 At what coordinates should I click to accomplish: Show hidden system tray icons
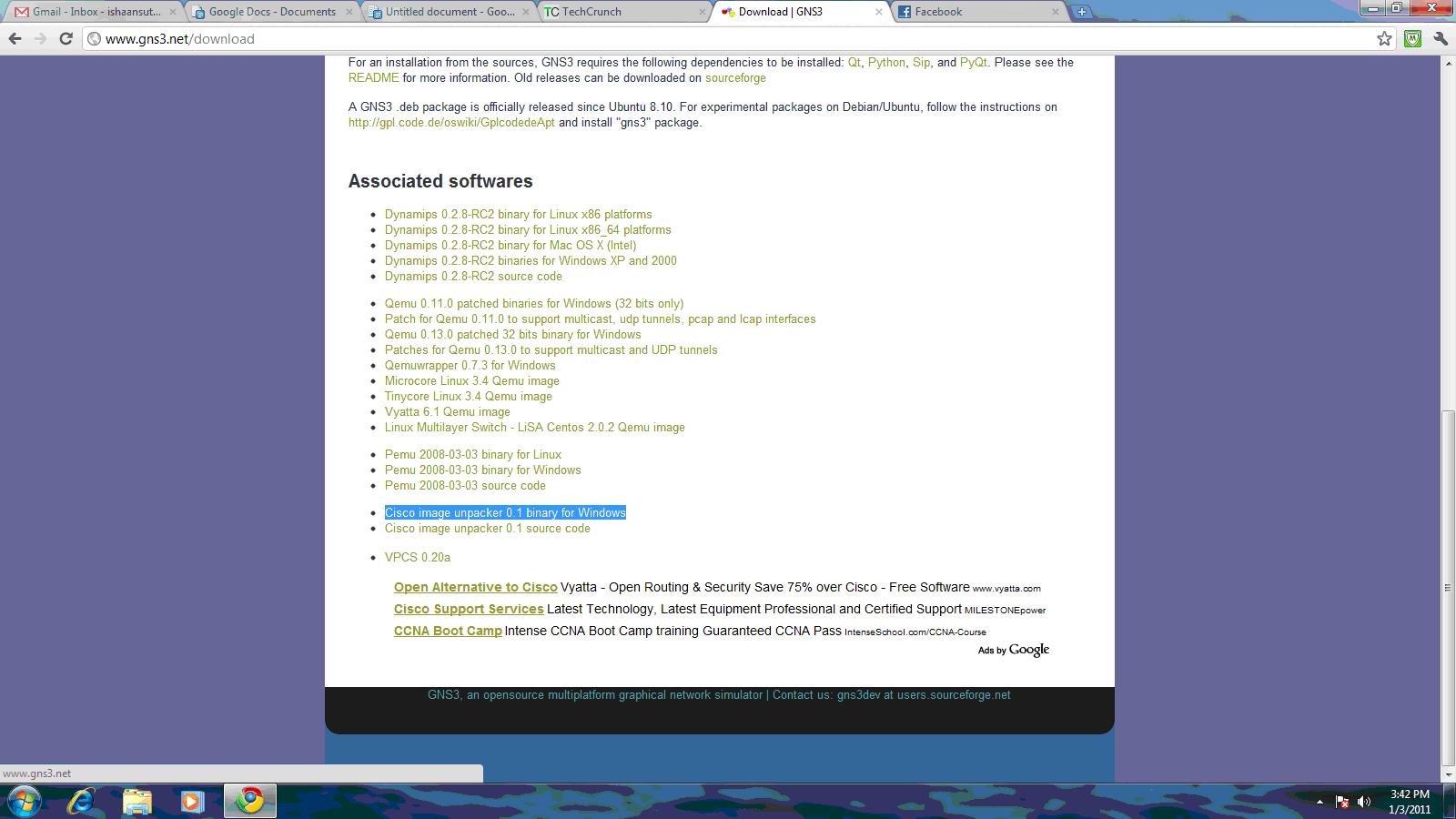tap(1319, 802)
